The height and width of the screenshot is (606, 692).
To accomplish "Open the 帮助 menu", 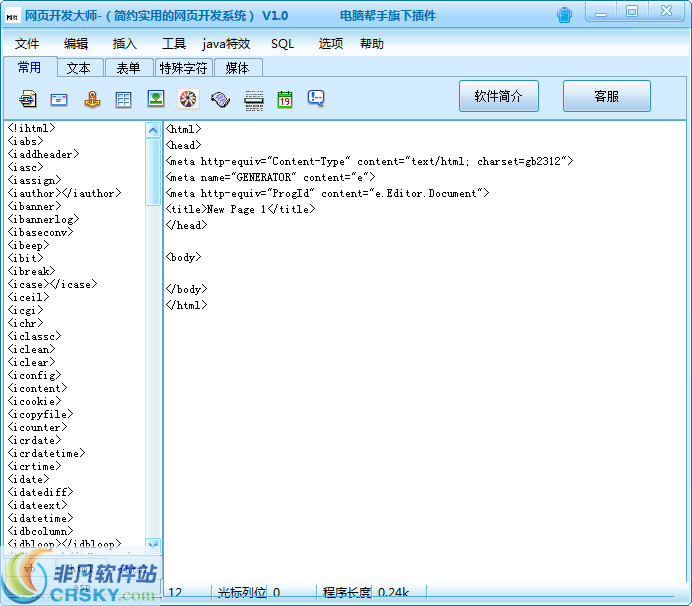I will tap(372, 44).
